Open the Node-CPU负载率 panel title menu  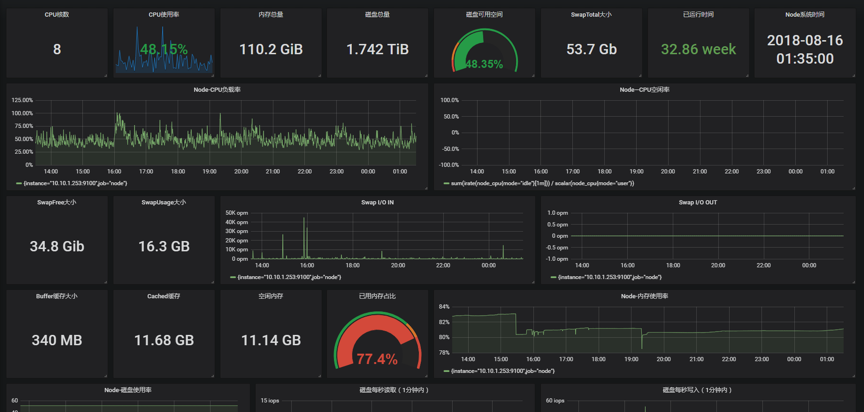(x=217, y=90)
